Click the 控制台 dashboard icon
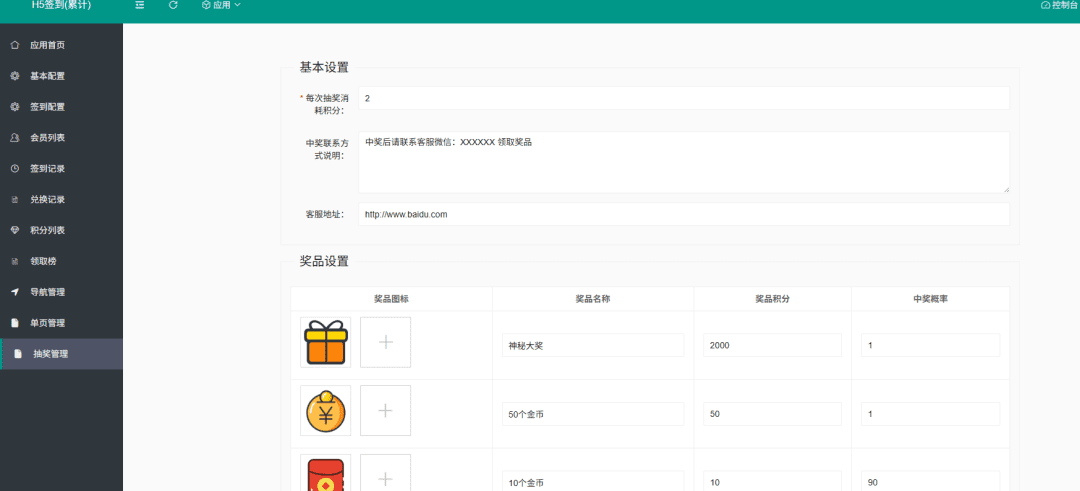The image size is (1080, 491). point(1046,5)
